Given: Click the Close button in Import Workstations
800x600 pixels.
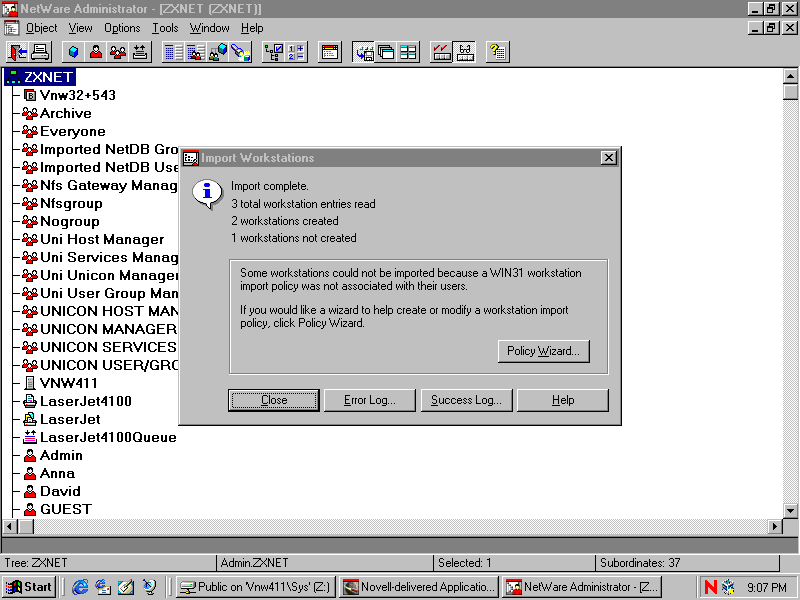Looking at the screenshot, I should (274, 400).
